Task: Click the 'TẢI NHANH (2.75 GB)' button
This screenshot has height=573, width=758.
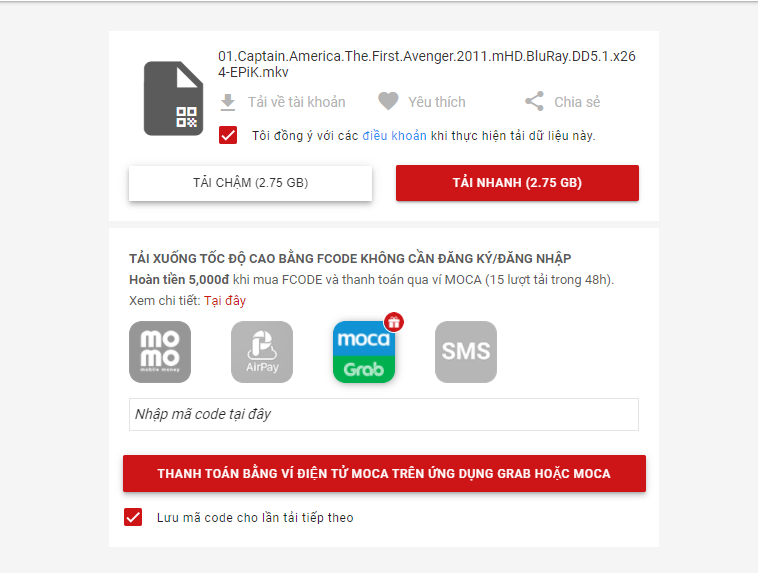Action: point(517,183)
